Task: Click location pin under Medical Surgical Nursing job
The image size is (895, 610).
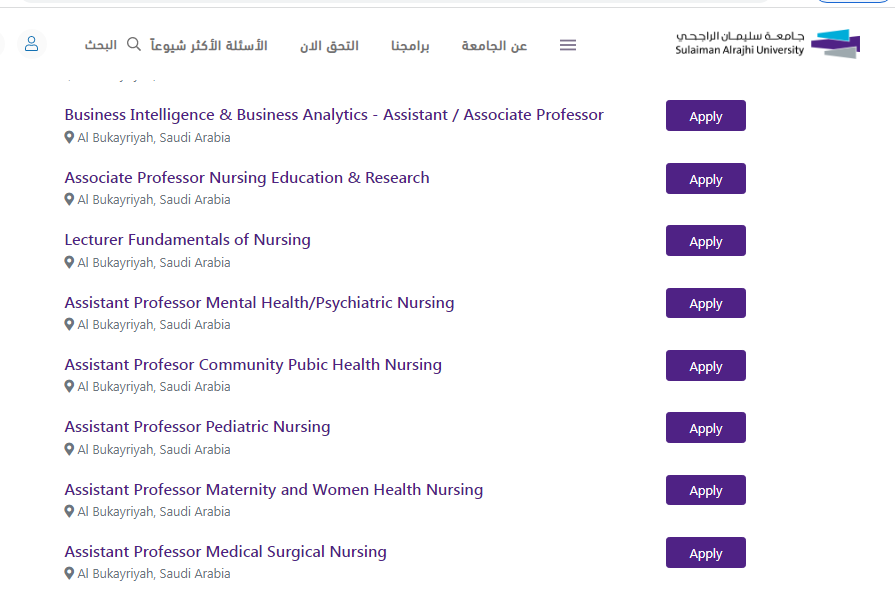Action: click(x=69, y=574)
